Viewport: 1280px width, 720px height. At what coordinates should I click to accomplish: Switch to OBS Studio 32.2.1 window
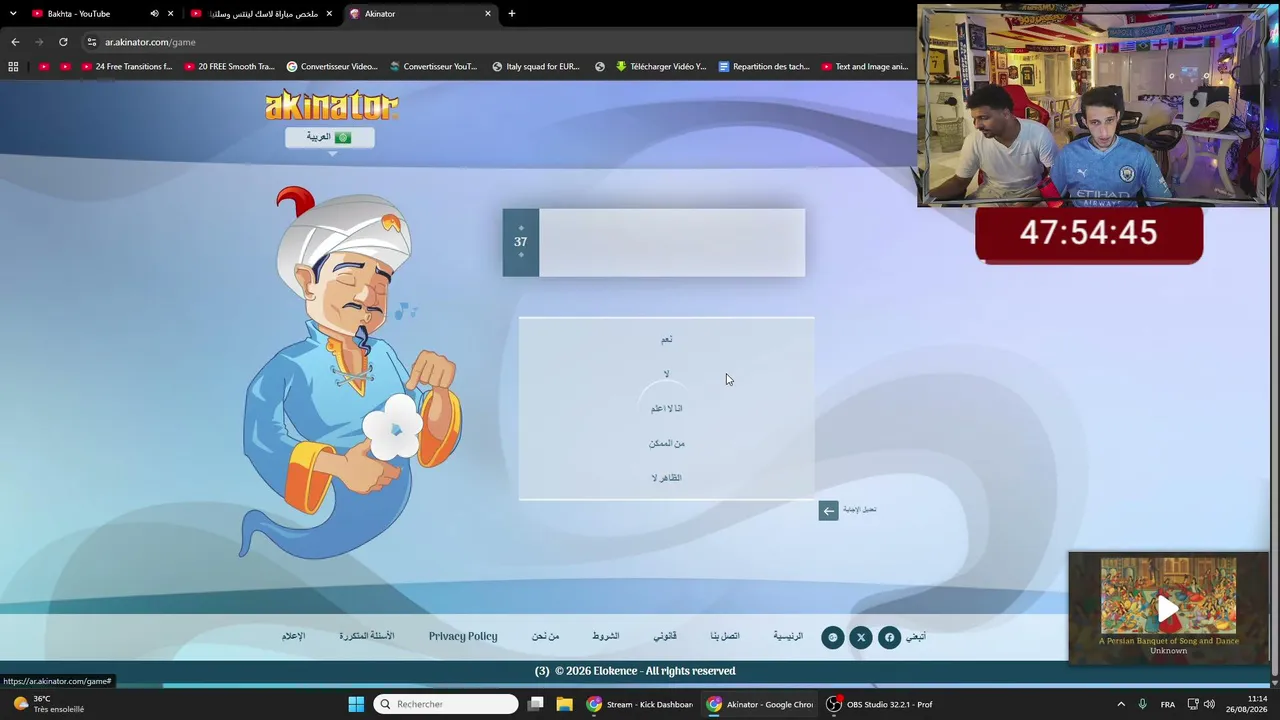click(880, 704)
